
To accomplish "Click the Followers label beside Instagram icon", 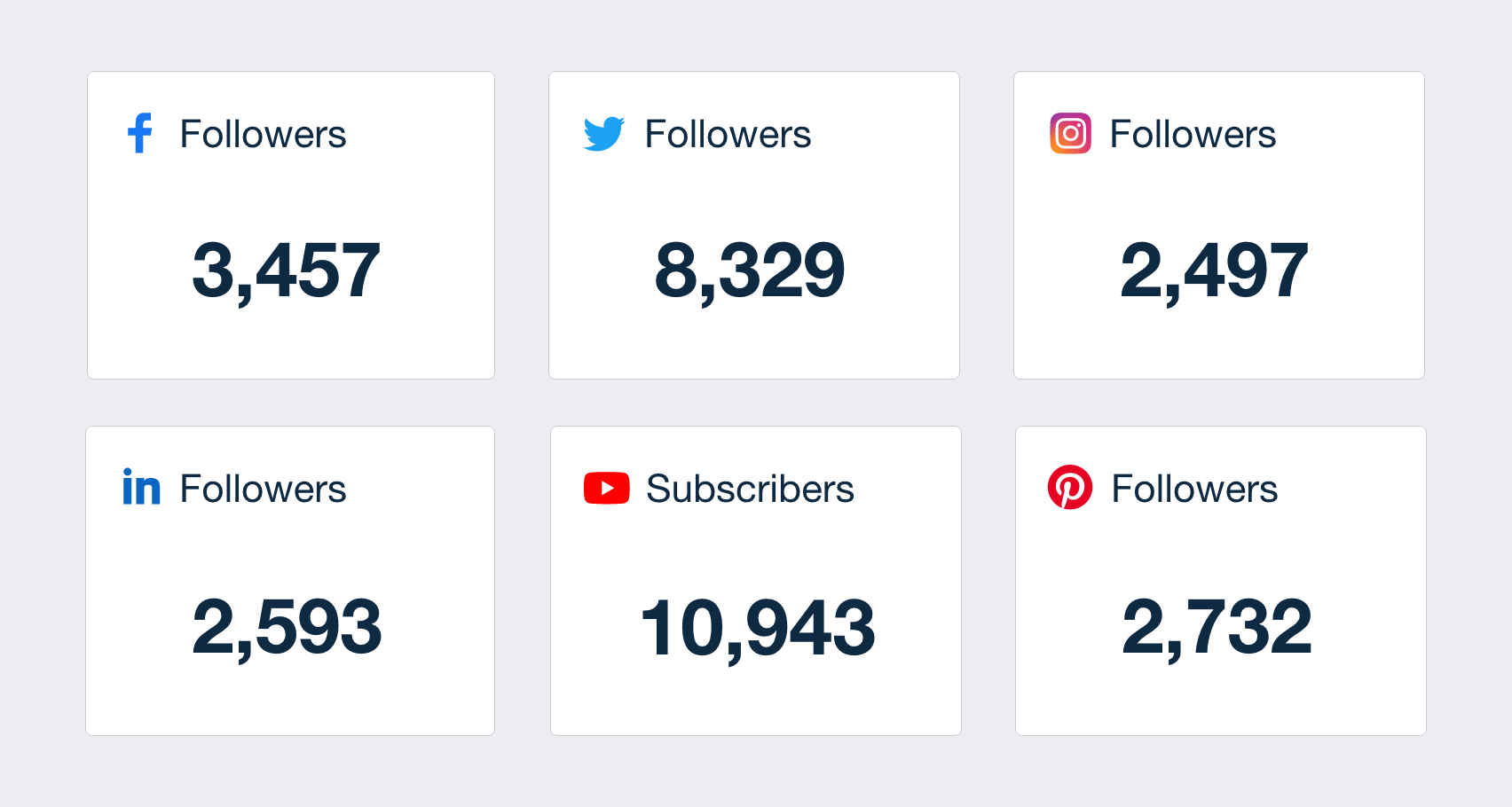I will click(1193, 135).
